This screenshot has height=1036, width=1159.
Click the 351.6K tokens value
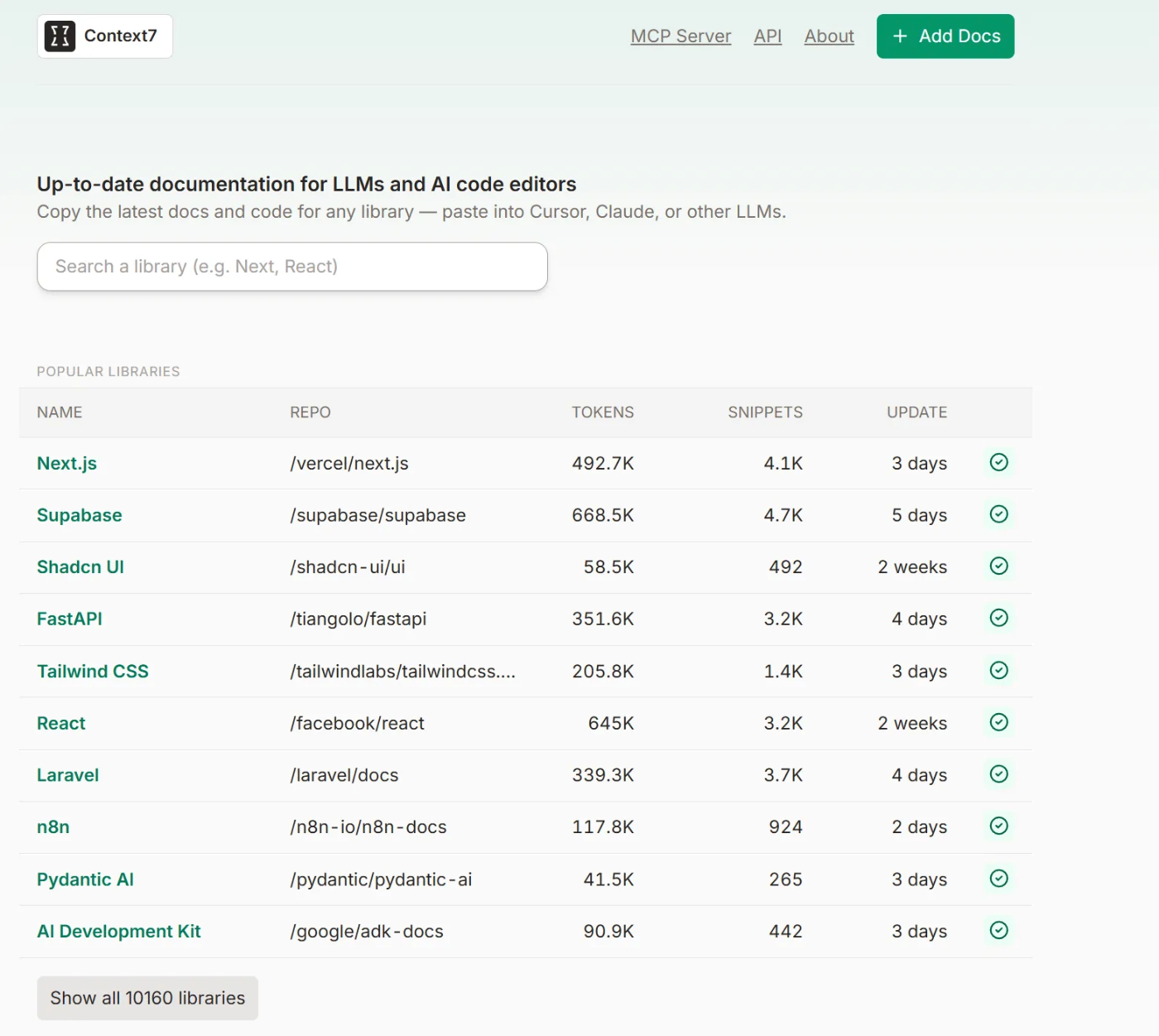[x=603, y=619]
